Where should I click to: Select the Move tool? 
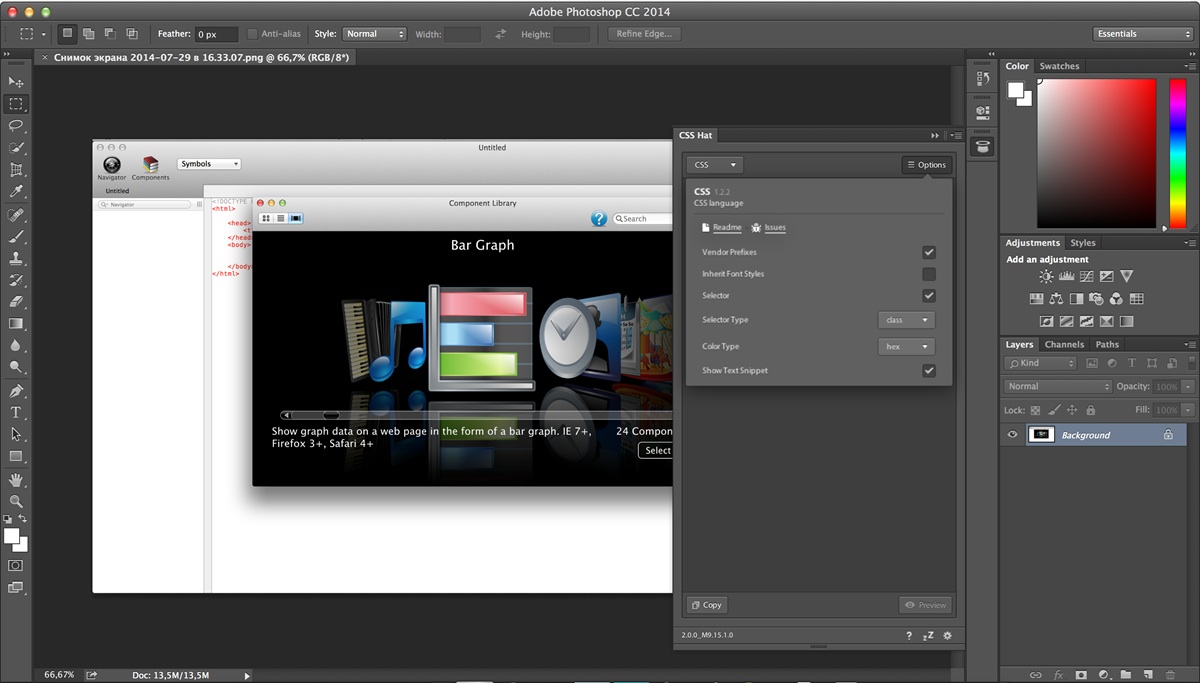click(16, 82)
